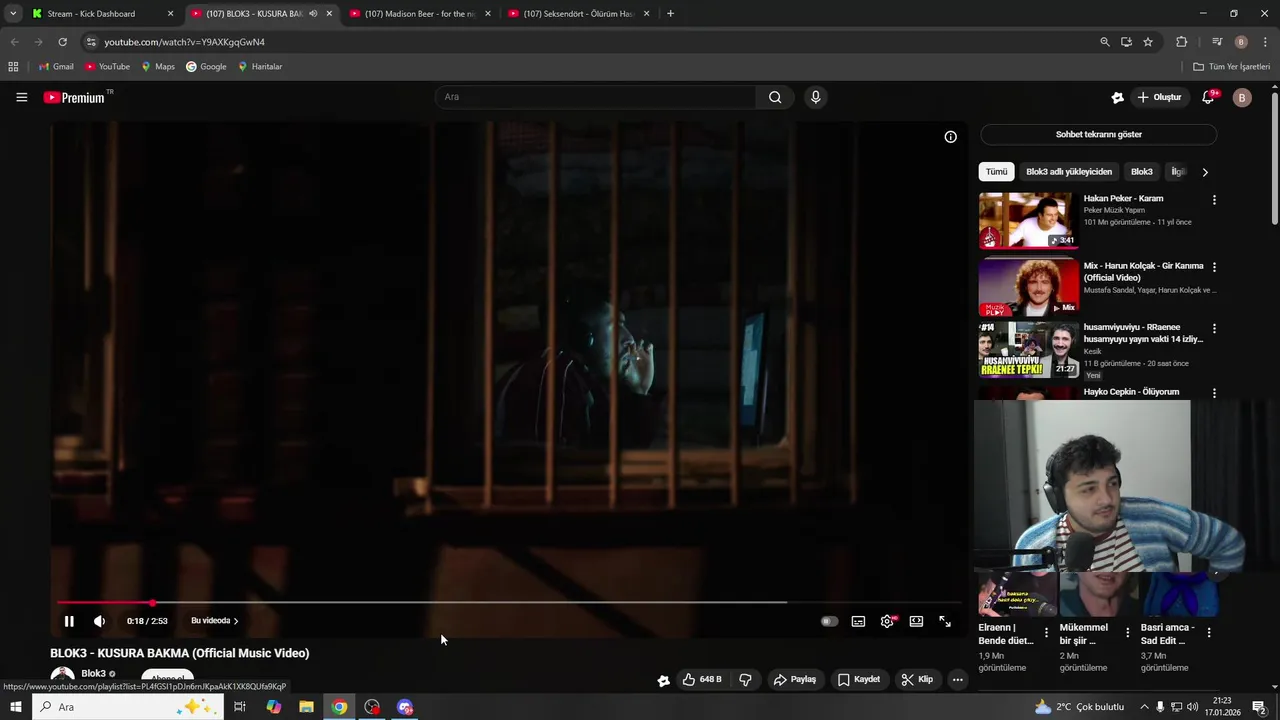Image resolution: width=1280 pixels, height=720 pixels.
Task: Open the Windows Start menu
Action: tap(15, 707)
